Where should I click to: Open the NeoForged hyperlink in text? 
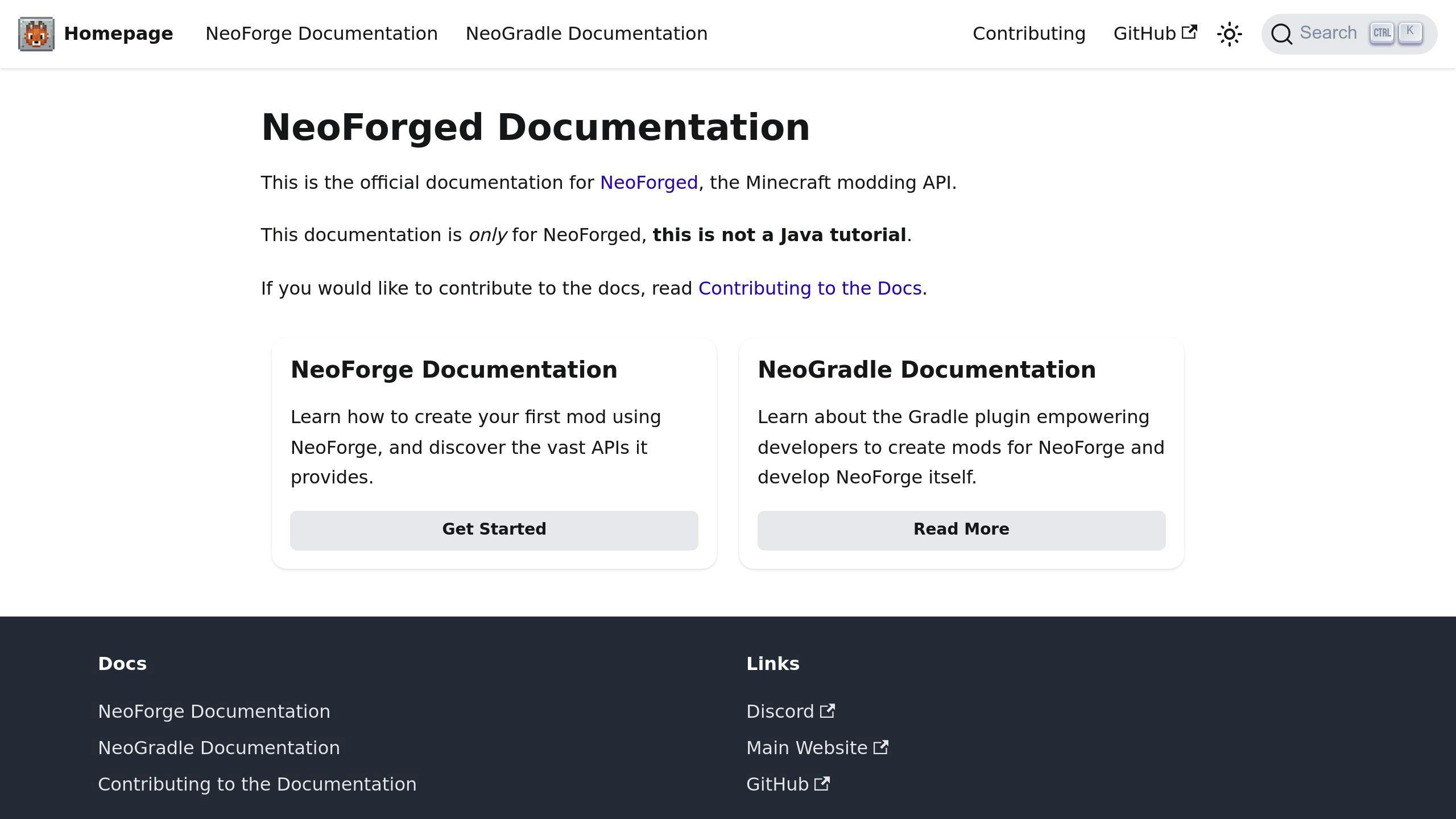[x=648, y=182]
